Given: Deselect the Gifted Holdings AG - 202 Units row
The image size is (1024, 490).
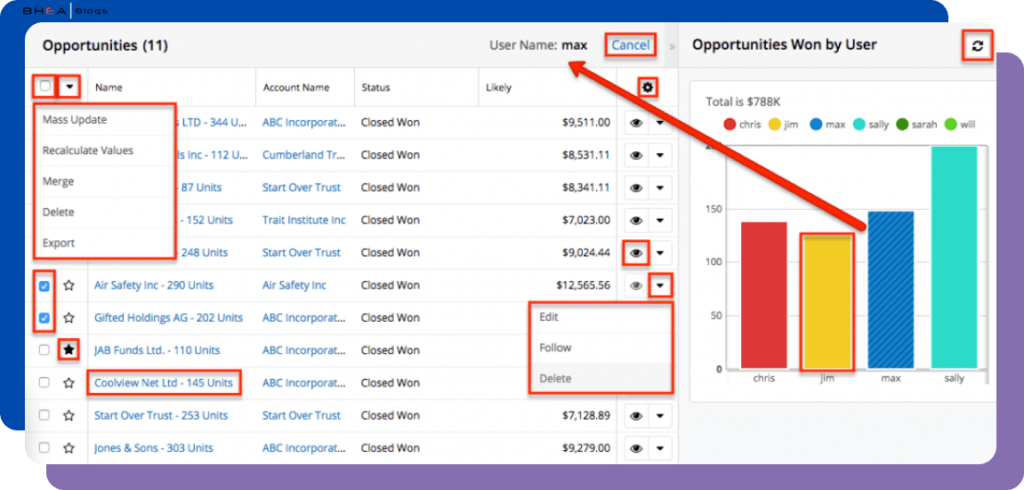Looking at the screenshot, I should [x=44, y=318].
